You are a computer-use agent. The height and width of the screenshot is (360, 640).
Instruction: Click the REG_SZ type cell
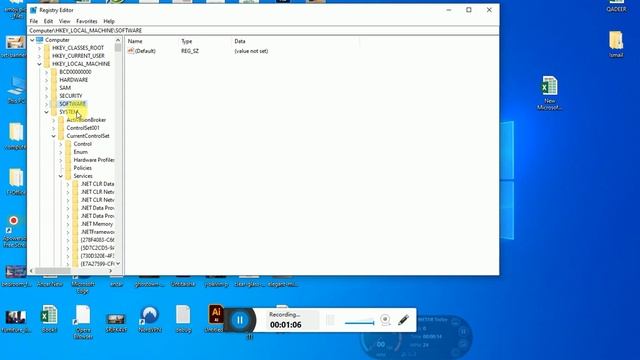click(190, 51)
